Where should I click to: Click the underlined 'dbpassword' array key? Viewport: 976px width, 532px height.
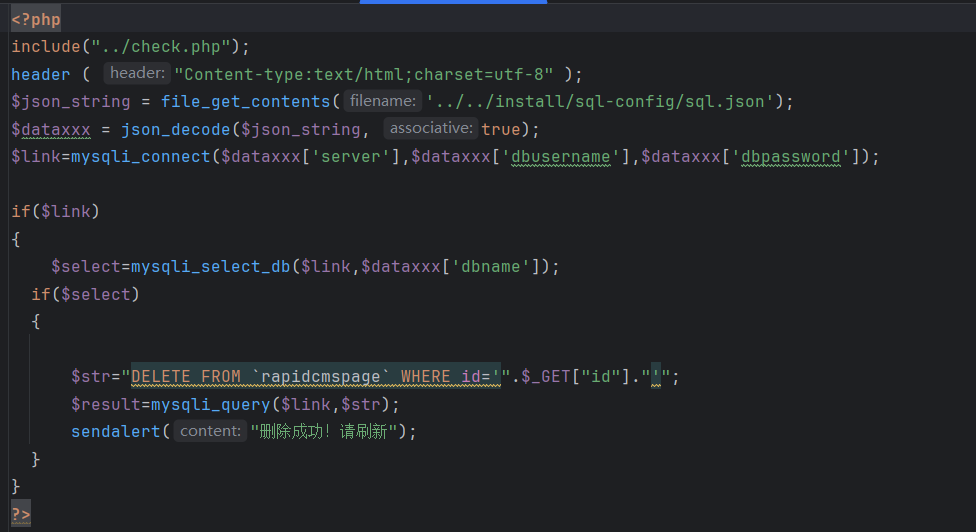(796, 156)
